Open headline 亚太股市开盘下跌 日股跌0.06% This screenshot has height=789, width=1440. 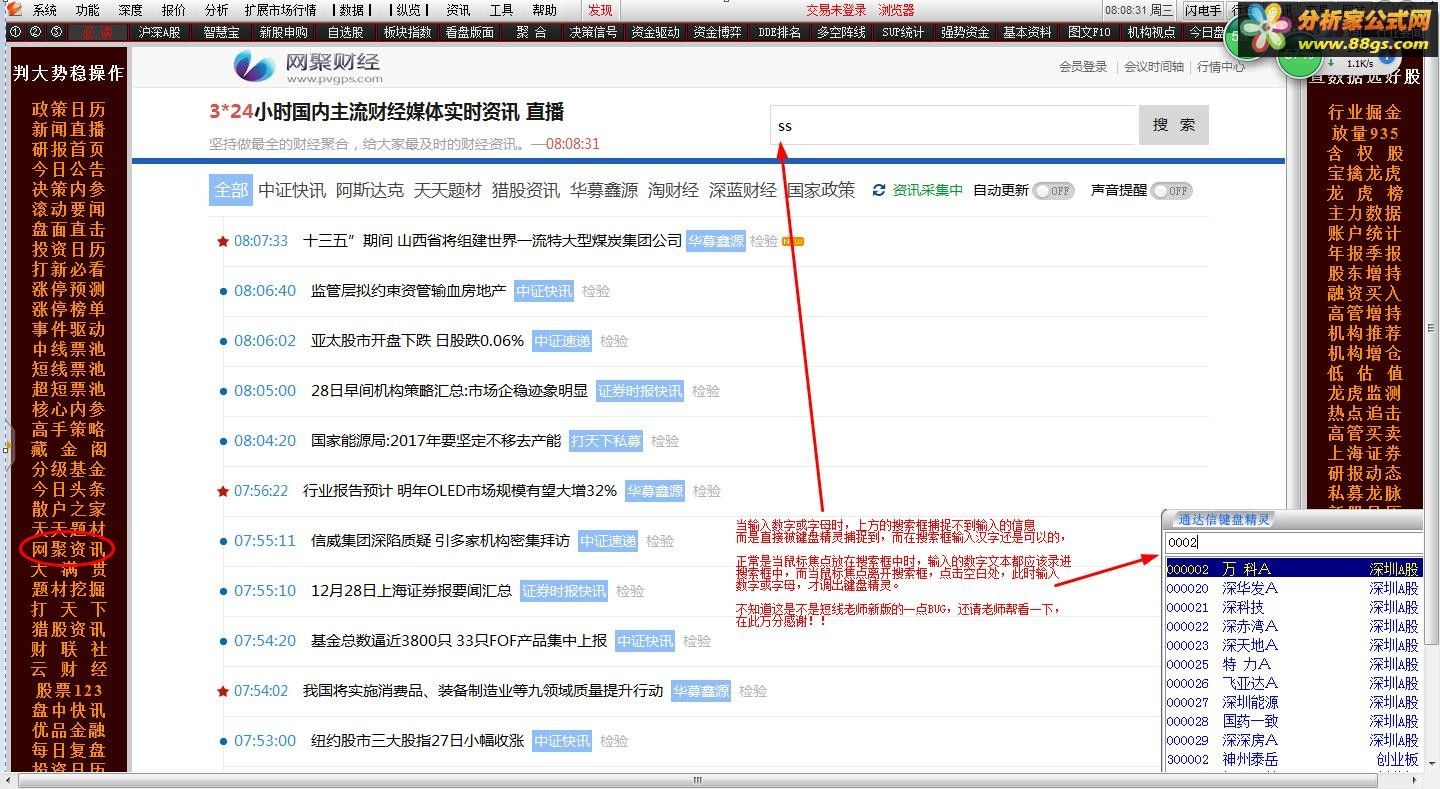click(x=417, y=341)
